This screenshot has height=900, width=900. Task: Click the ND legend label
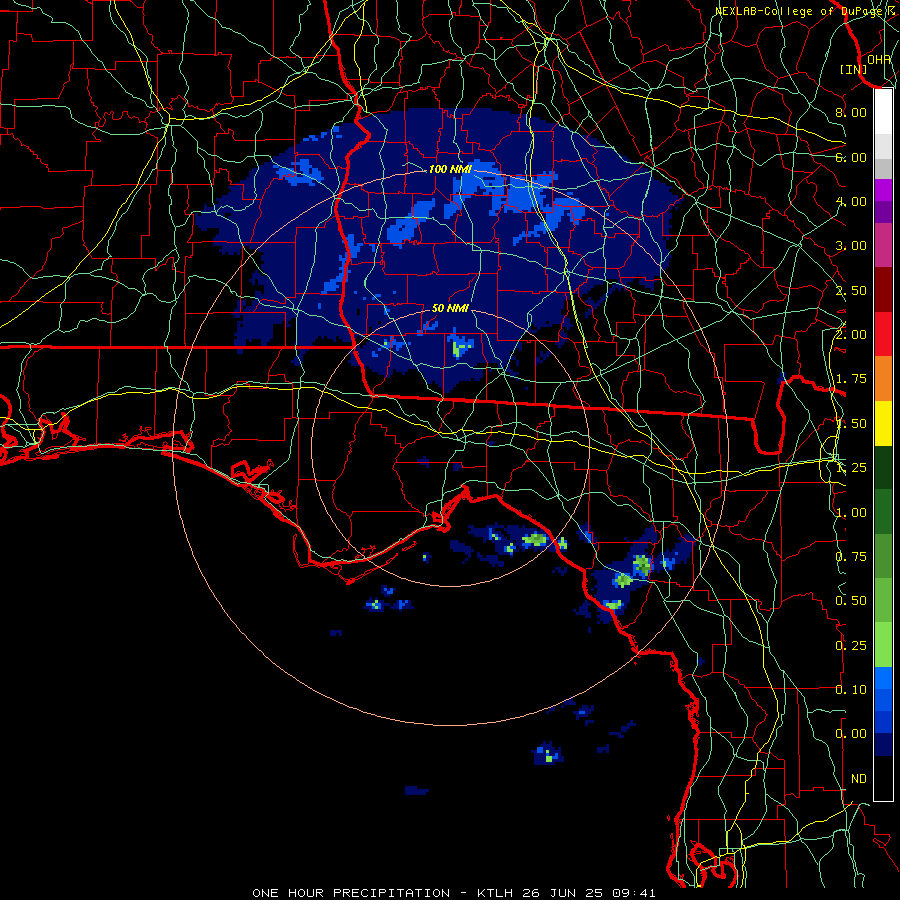(859, 779)
